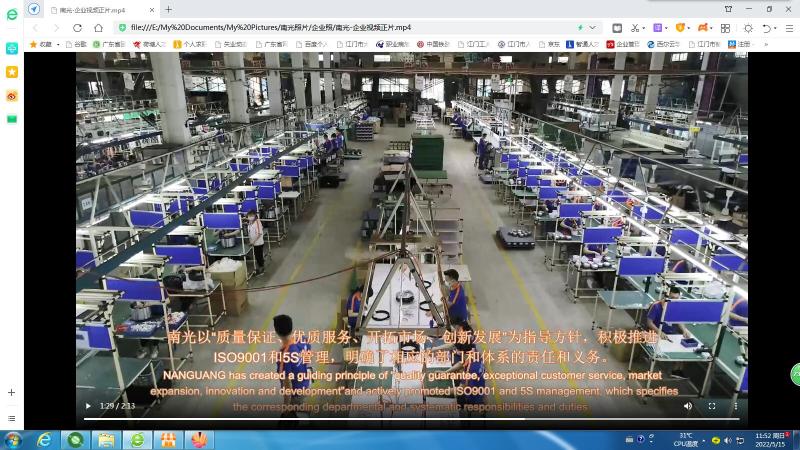Open the 中国铁路 bookmark
Screen dimensions: 800x450
(433, 44)
